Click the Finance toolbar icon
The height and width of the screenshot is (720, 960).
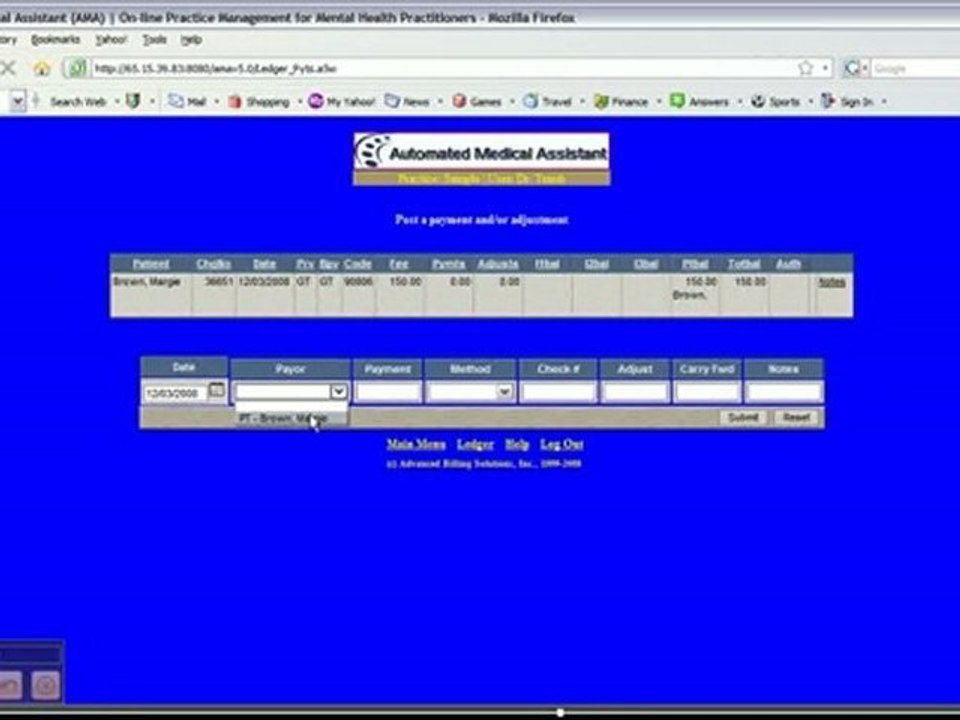[601, 101]
